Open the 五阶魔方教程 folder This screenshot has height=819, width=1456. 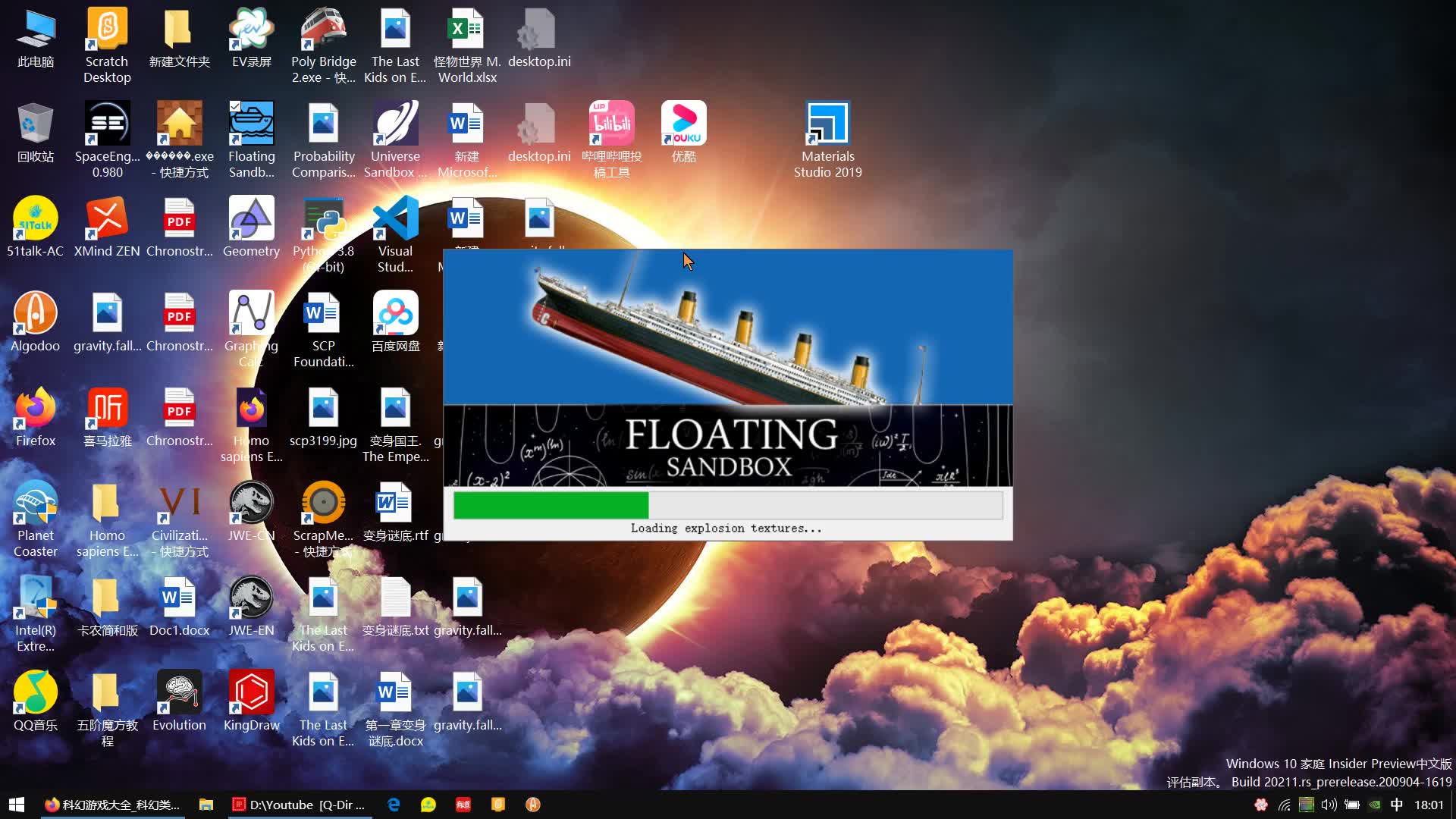coord(107,709)
